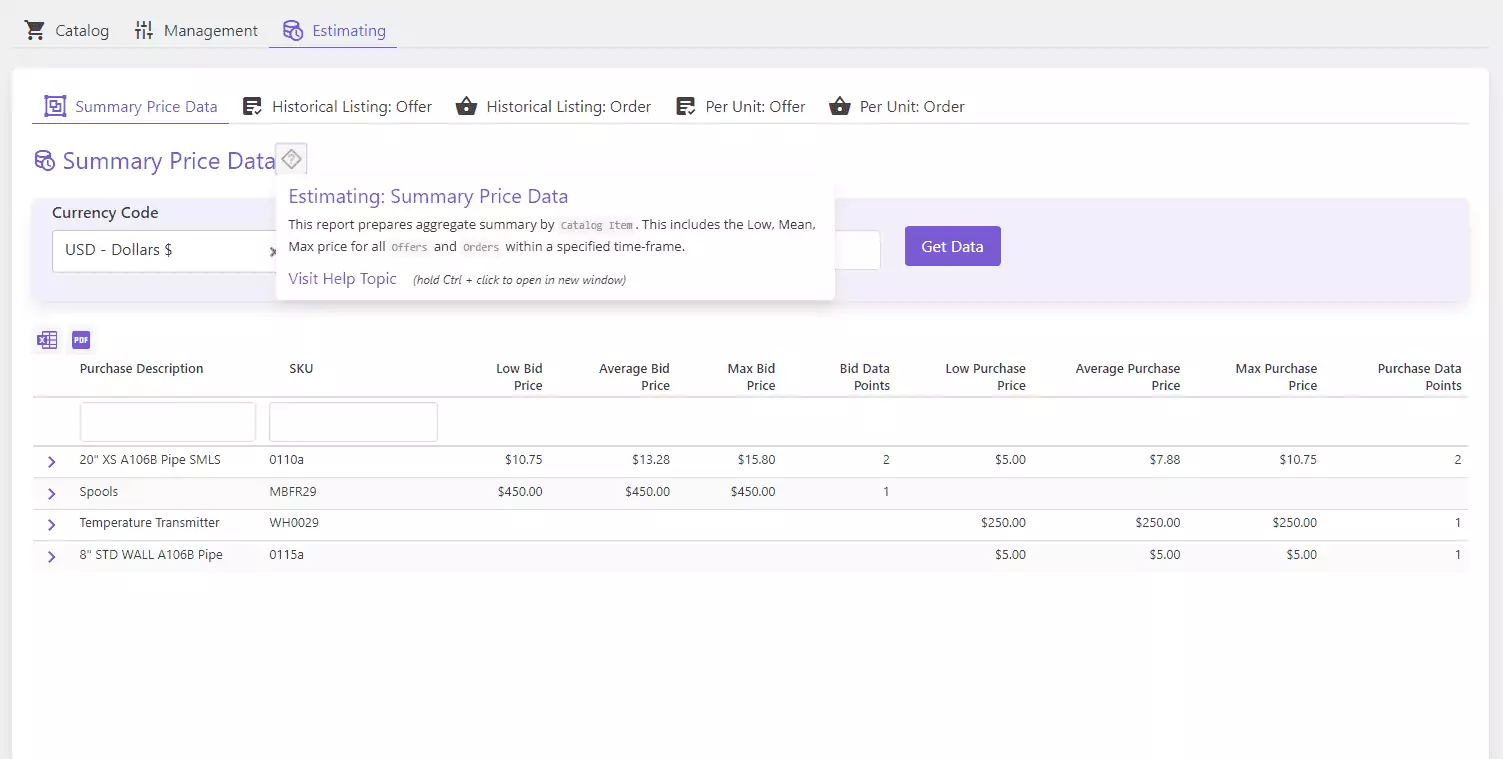Select SKU cell 0110a
Screen dimensions: 1503x759
[x=286, y=460]
